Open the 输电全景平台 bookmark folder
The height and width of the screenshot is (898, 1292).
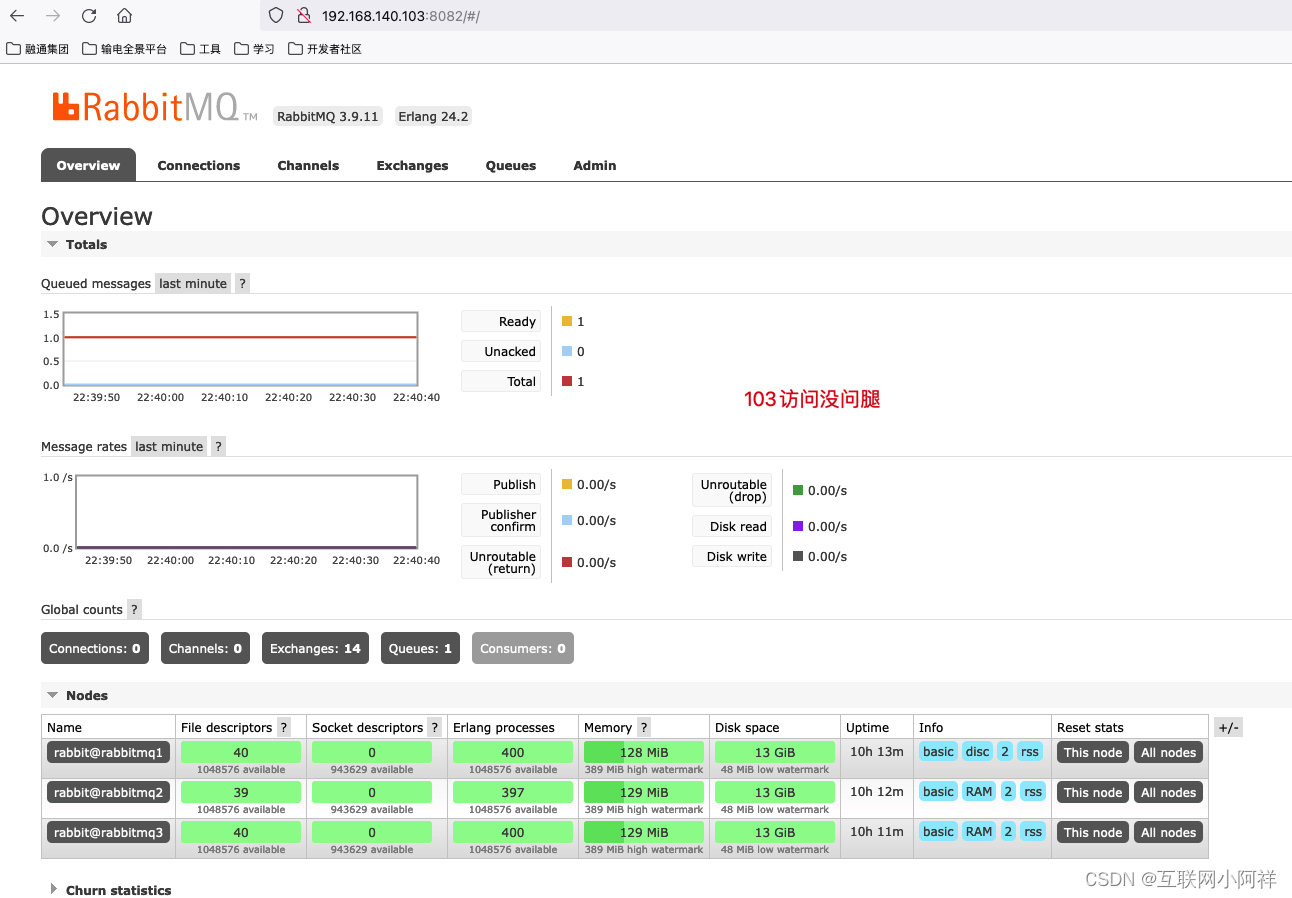pos(124,49)
